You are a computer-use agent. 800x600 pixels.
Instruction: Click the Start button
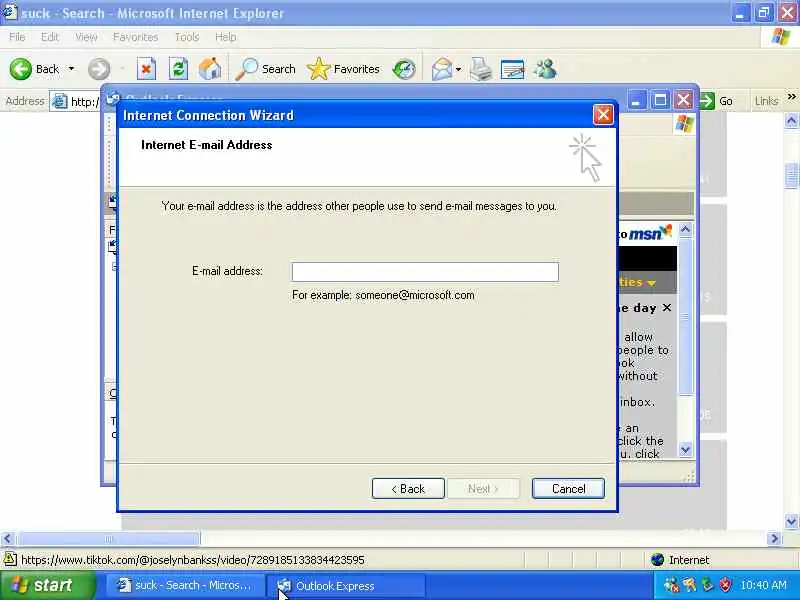point(47,585)
